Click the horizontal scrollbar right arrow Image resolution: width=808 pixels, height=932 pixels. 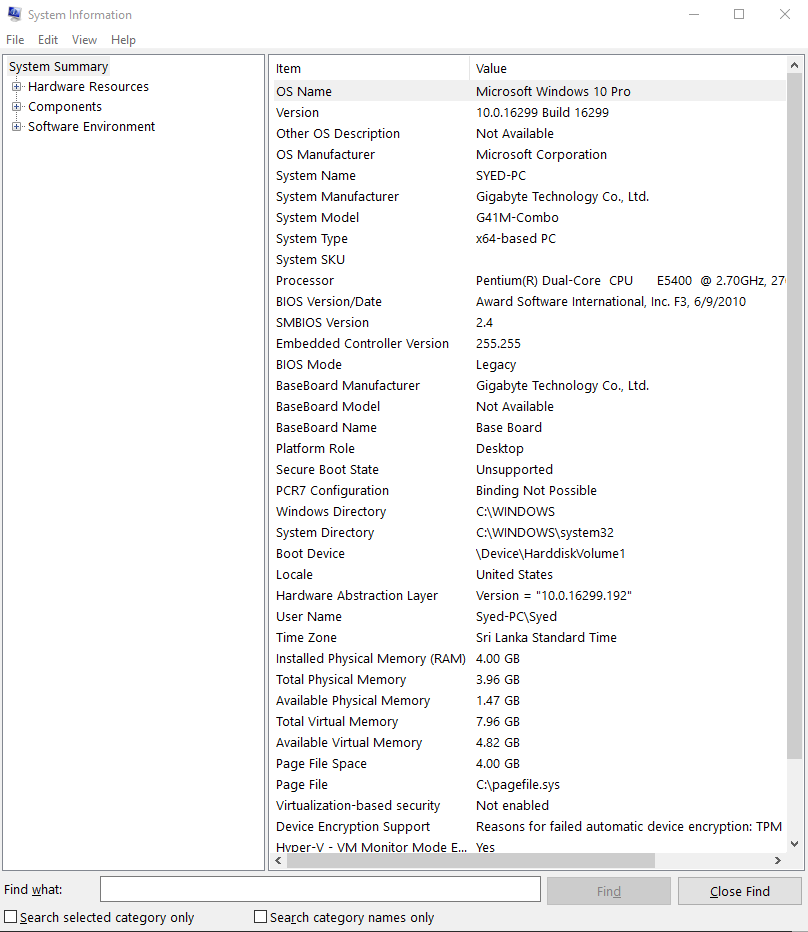pyautogui.click(x=779, y=860)
